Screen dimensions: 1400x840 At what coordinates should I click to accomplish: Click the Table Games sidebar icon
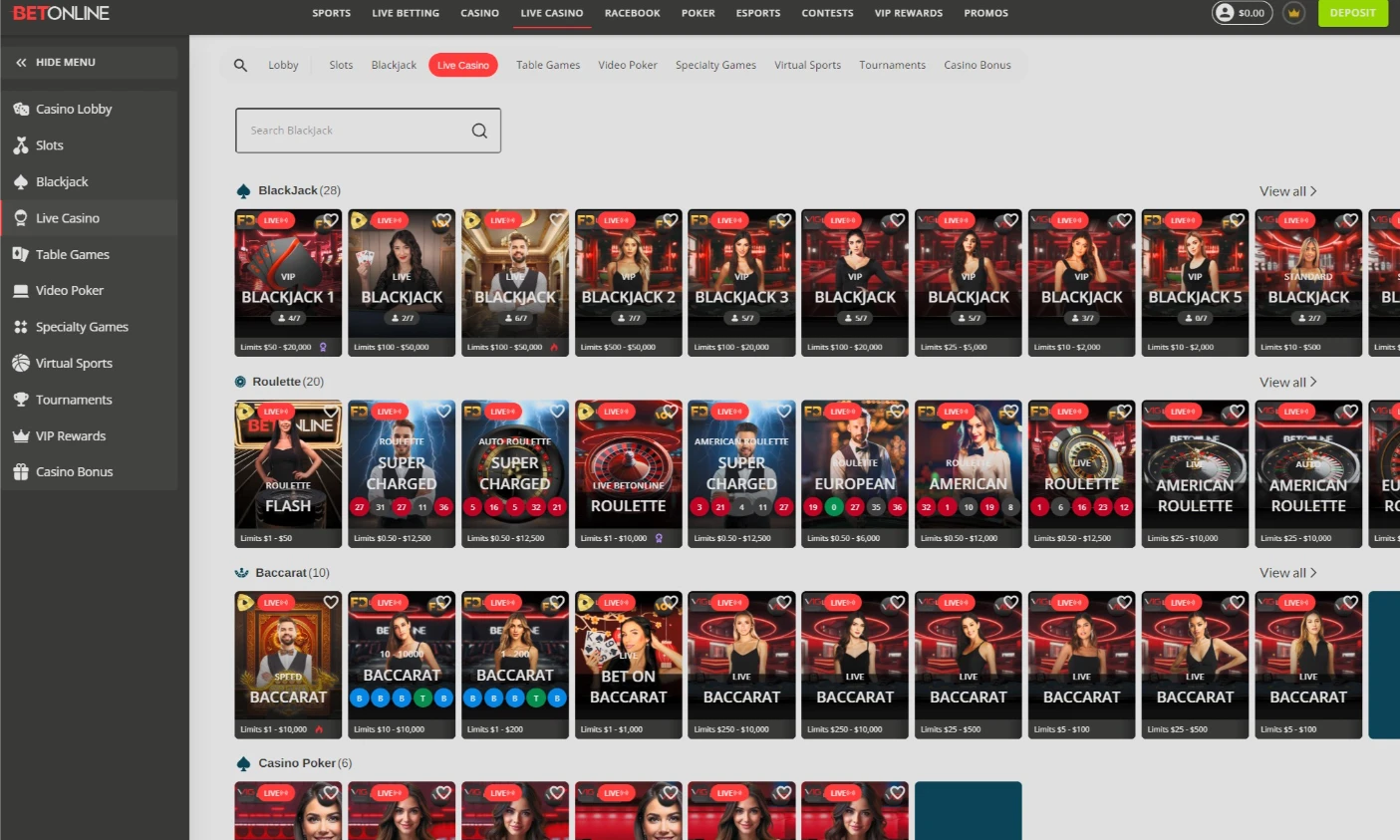[x=22, y=254]
